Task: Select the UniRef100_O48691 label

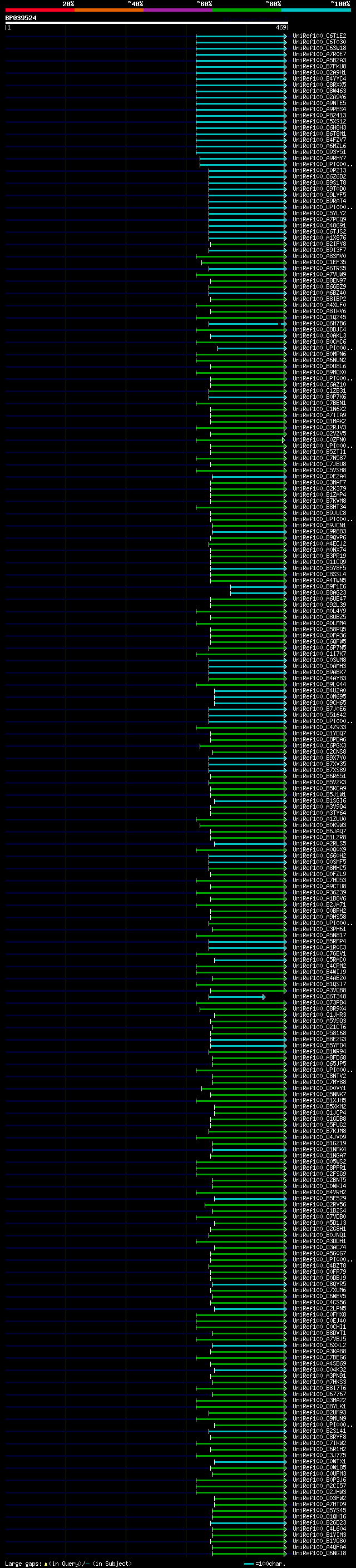Action: (x=319, y=225)
